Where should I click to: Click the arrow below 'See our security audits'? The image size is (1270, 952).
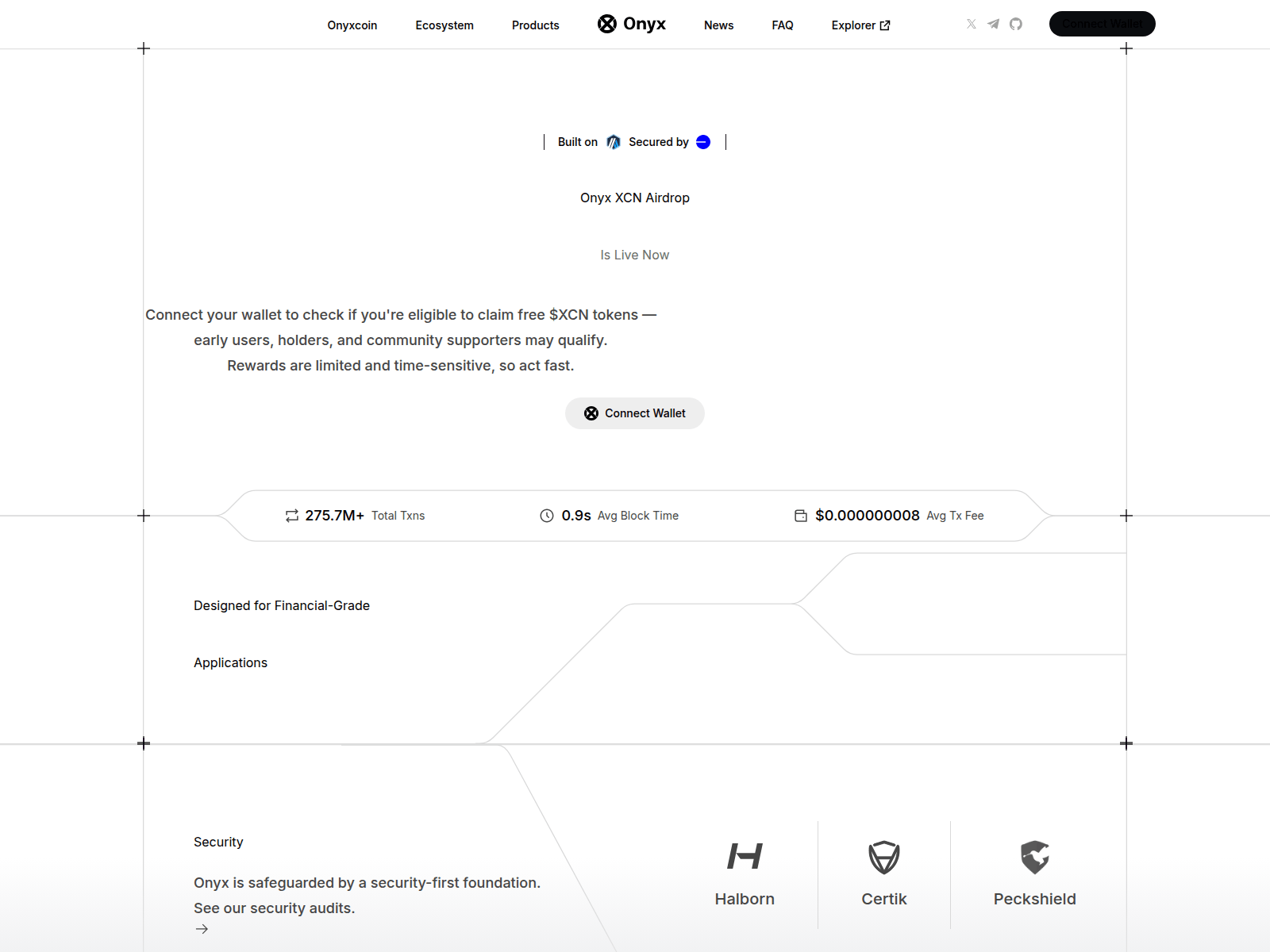coord(202,928)
